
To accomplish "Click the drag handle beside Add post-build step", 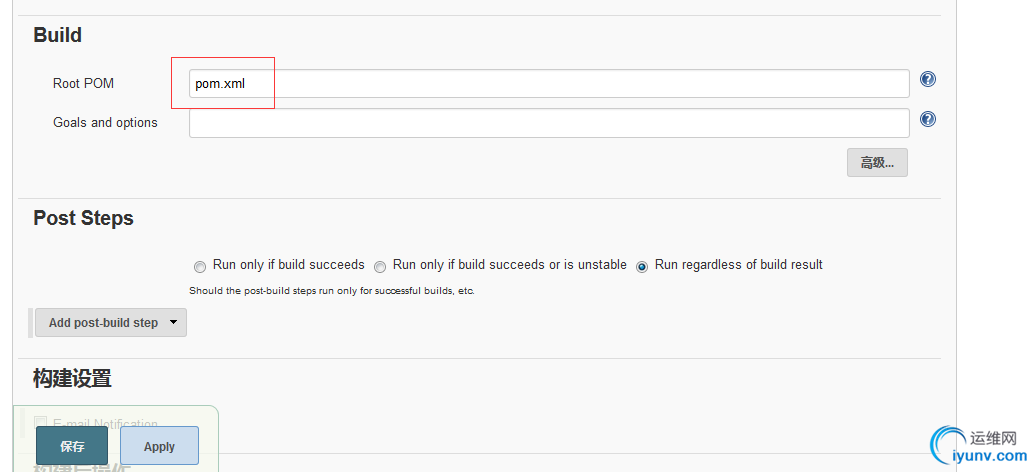I will 30,323.
